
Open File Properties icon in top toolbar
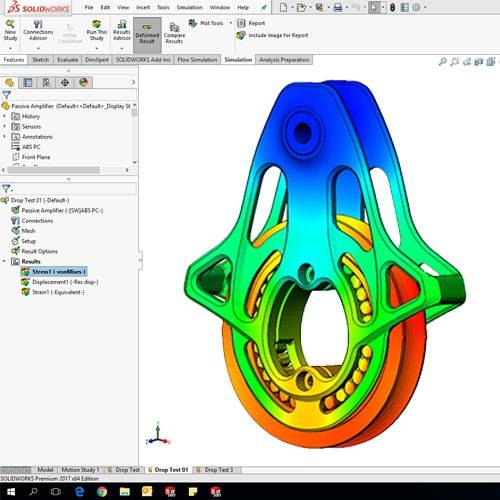pyautogui.click(x=404, y=7)
